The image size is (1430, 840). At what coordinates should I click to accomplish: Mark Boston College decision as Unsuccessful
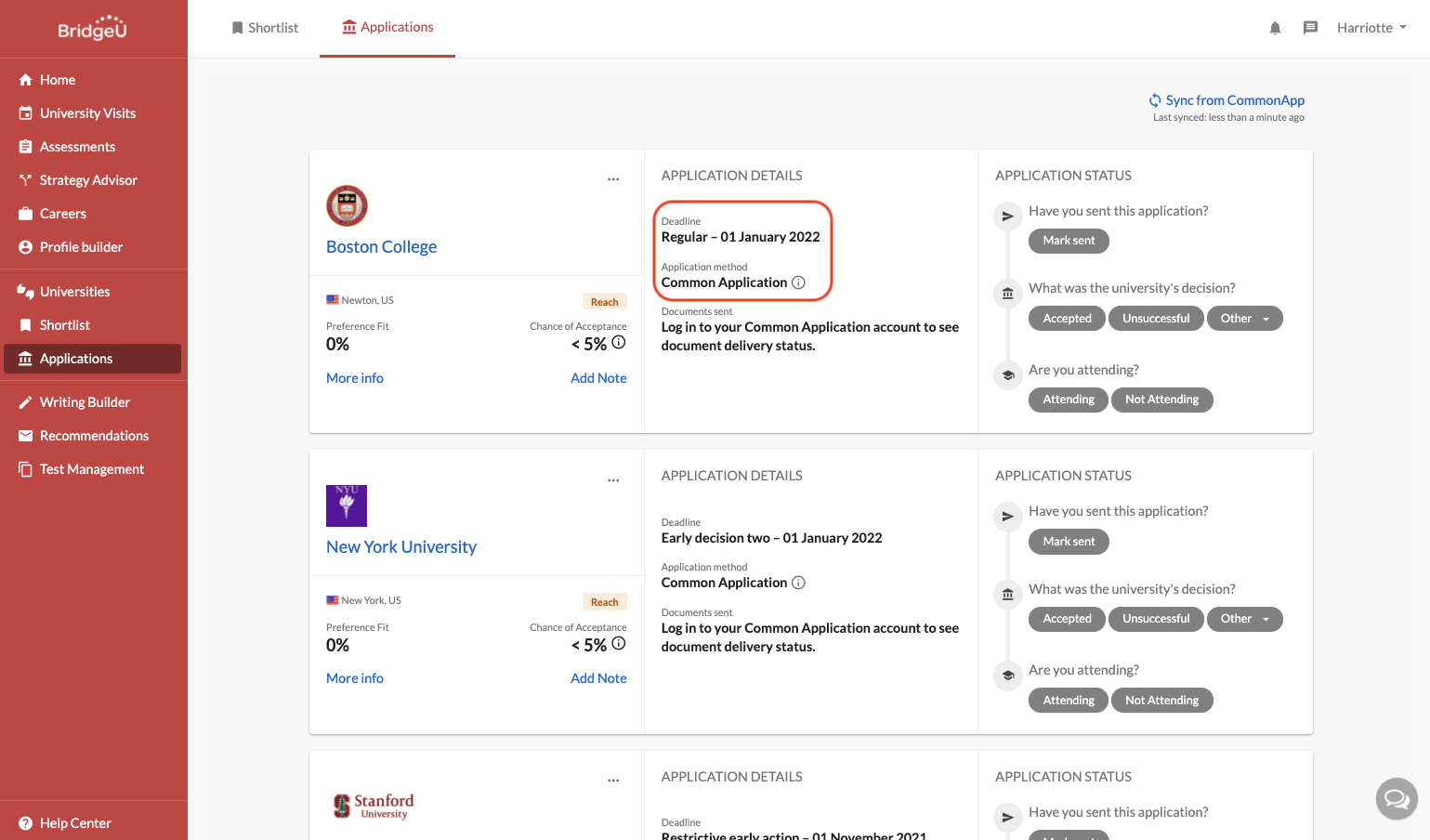tap(1156, 319)
